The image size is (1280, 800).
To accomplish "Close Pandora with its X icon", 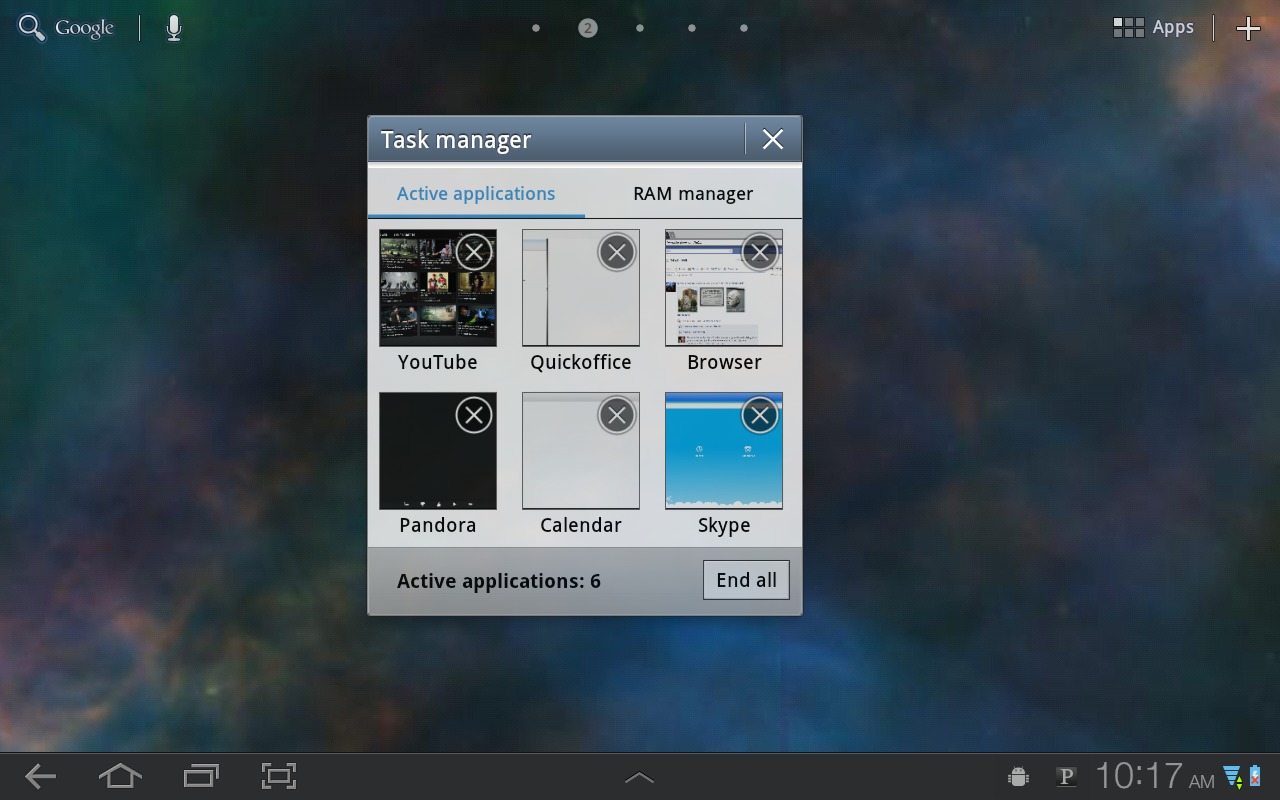I will point(474,415).
